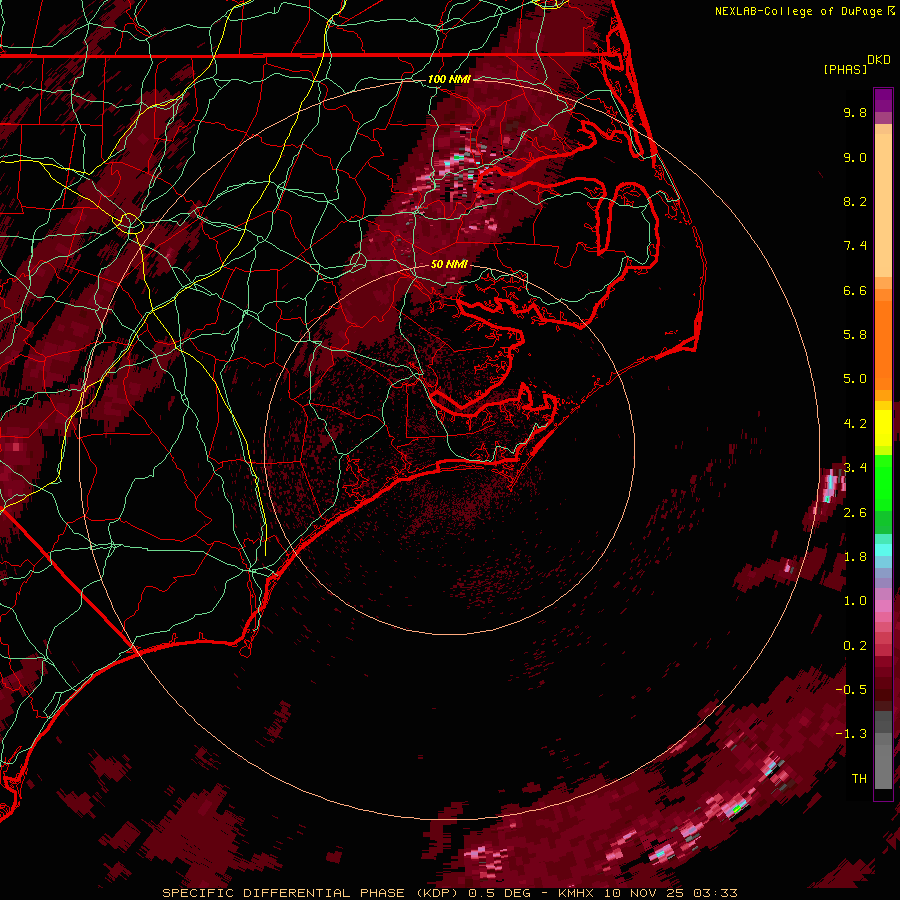Click the 4.2 scale value
900x900 pixels.
pos(855,424)
